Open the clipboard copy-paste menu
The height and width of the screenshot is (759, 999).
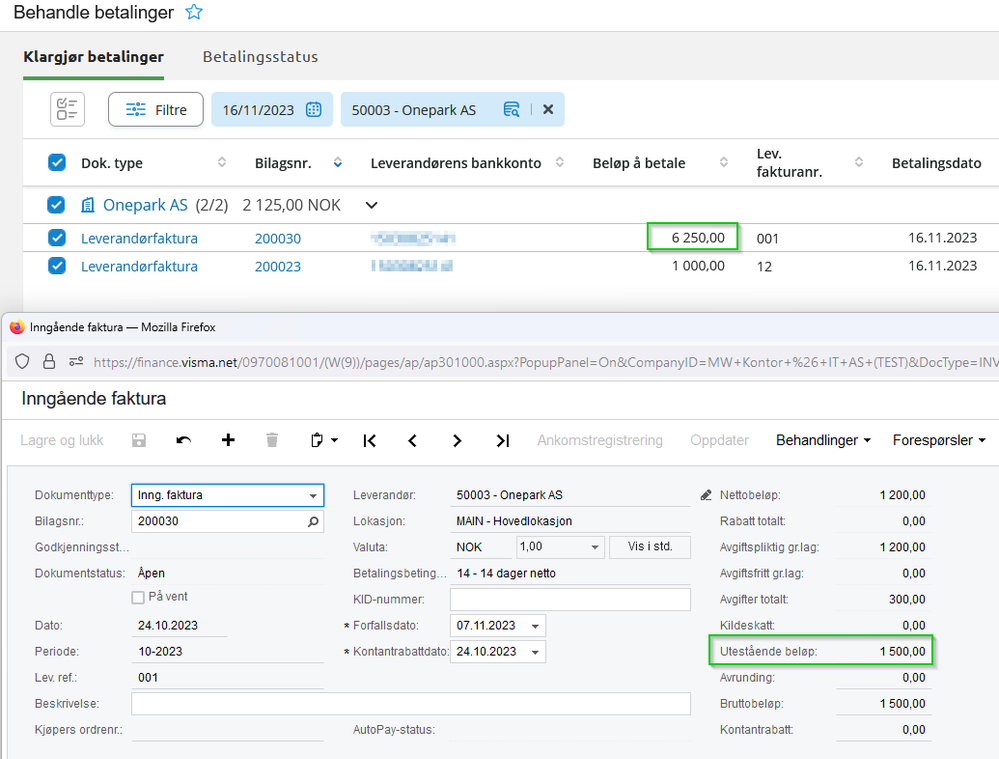pos(324,440)
